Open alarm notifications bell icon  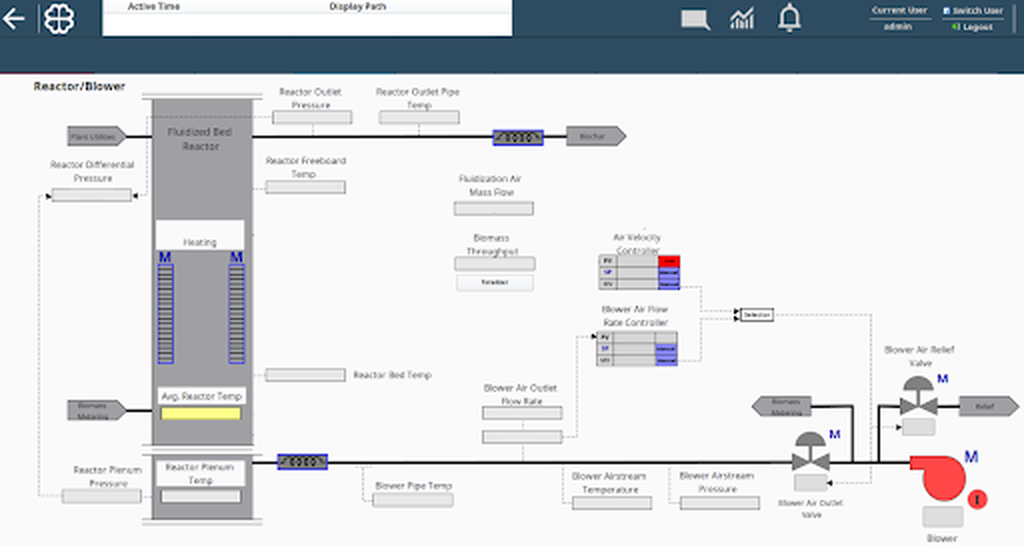[790, 18]
